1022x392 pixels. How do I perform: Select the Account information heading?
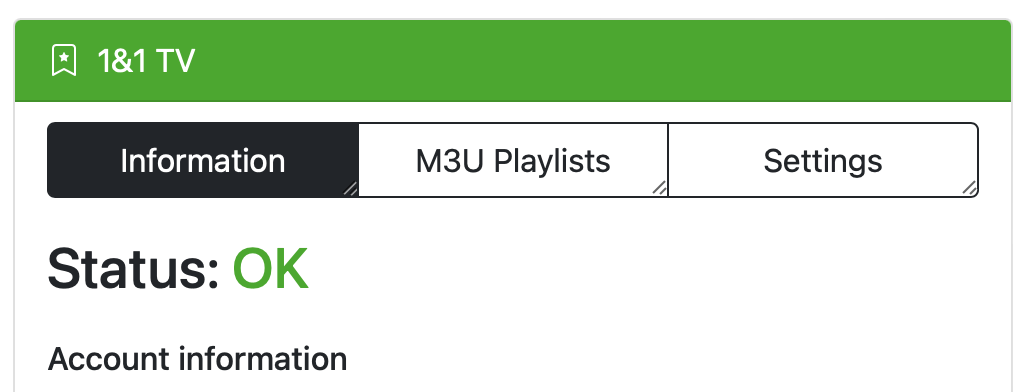(x=197, y=359)
